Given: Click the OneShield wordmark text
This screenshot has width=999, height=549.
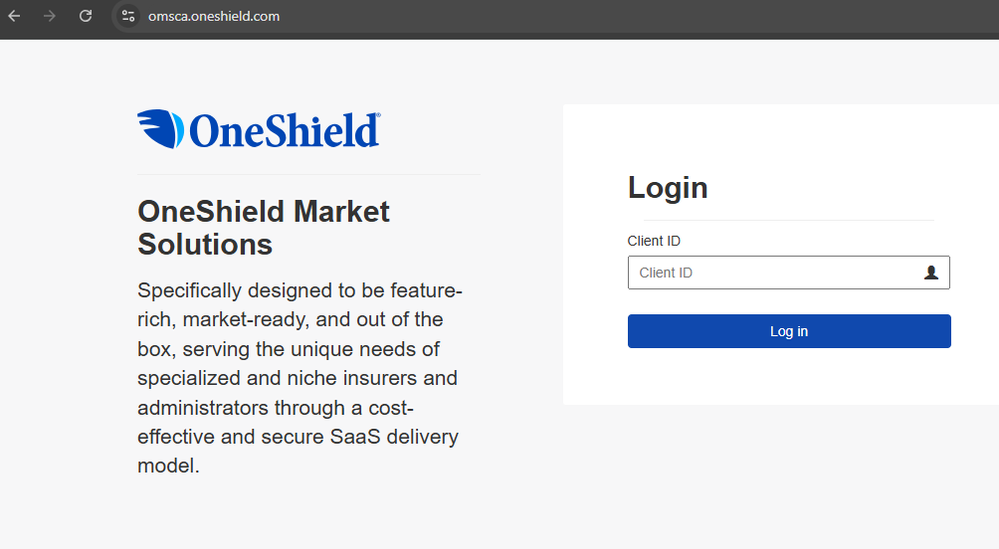Looking at the screenshot, I should [x=283, y=131].
